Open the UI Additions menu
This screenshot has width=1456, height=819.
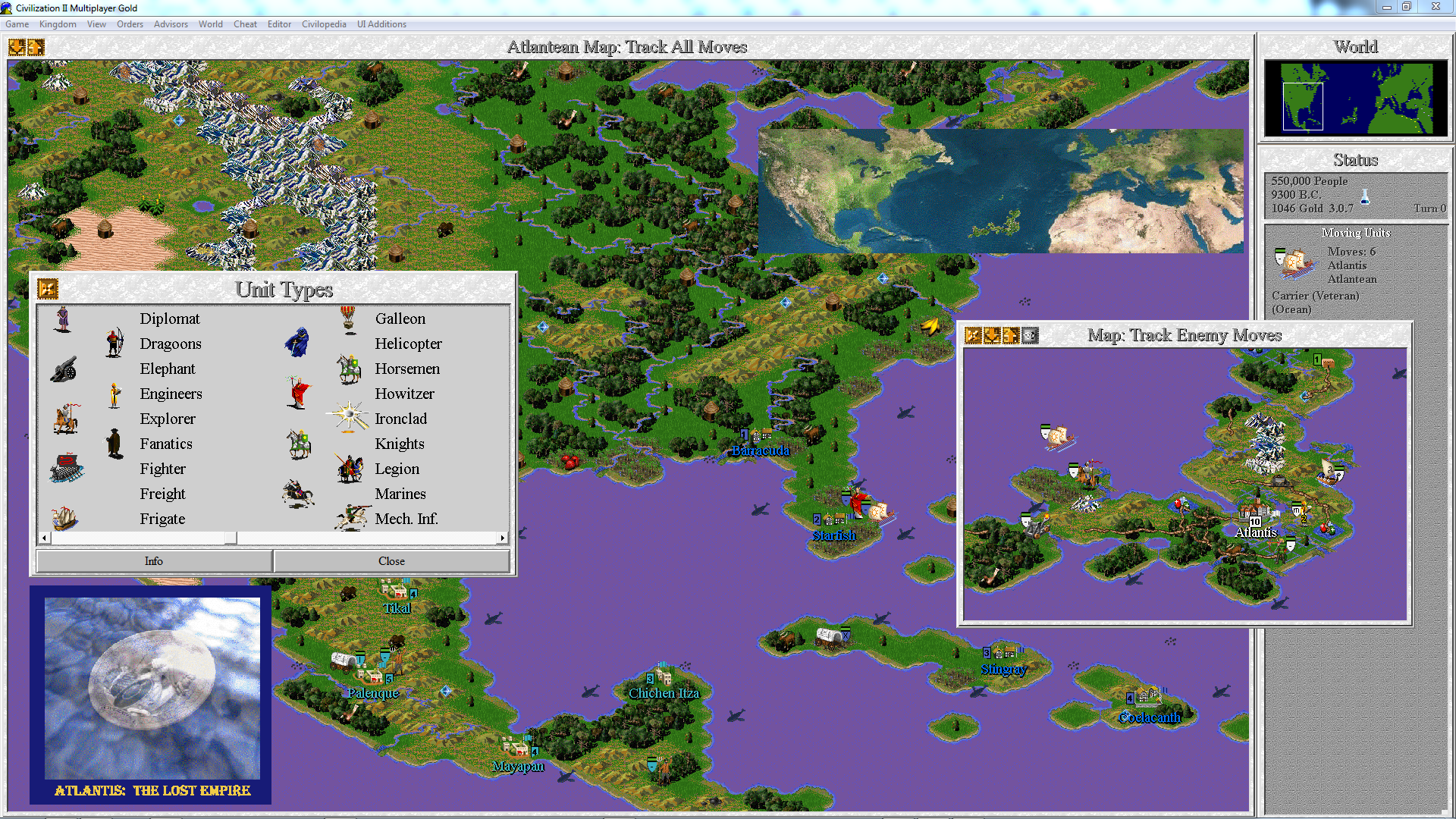[x=381, y=24]
